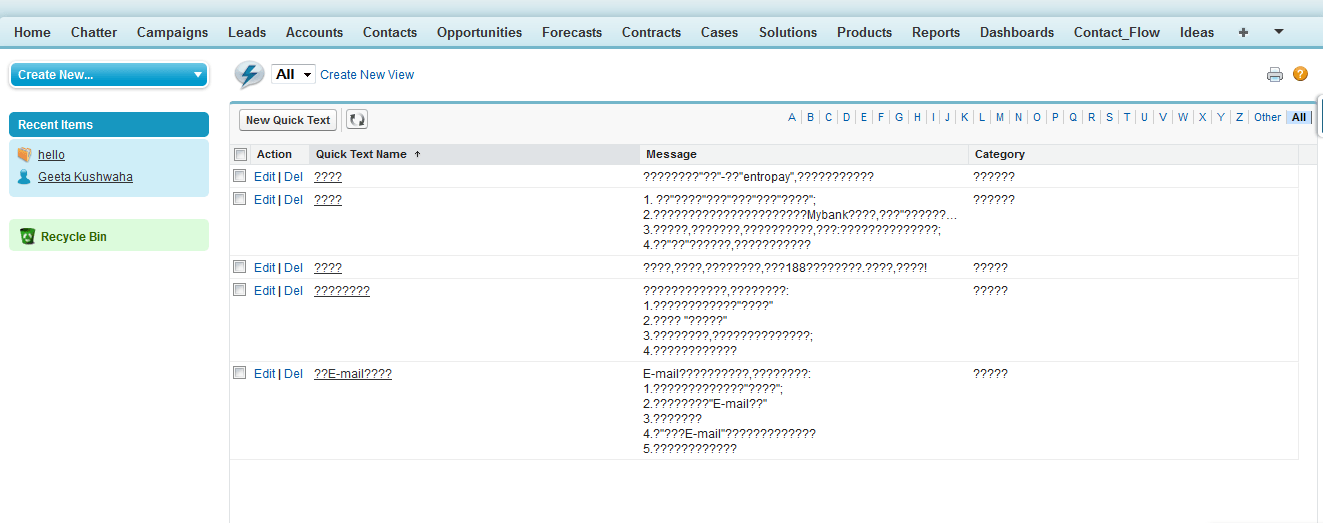
Task: Go to the Campaigns tab
Action: [x=172, y=32]
